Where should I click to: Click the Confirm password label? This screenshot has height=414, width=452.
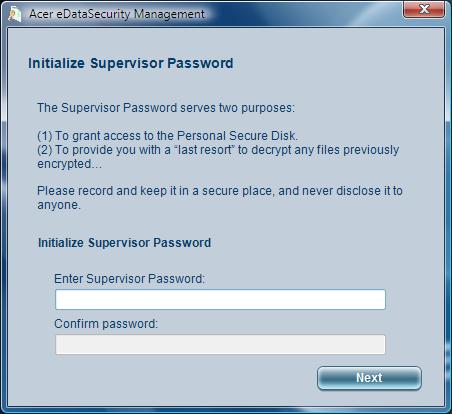tap(106, 324)
